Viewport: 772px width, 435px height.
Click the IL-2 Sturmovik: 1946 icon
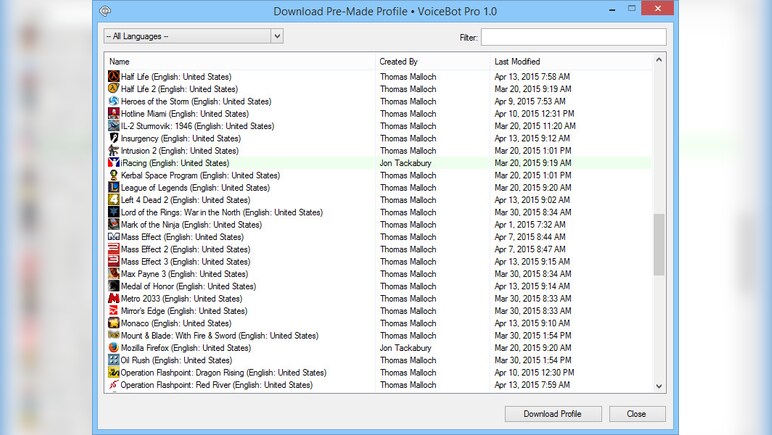(114, 125)
